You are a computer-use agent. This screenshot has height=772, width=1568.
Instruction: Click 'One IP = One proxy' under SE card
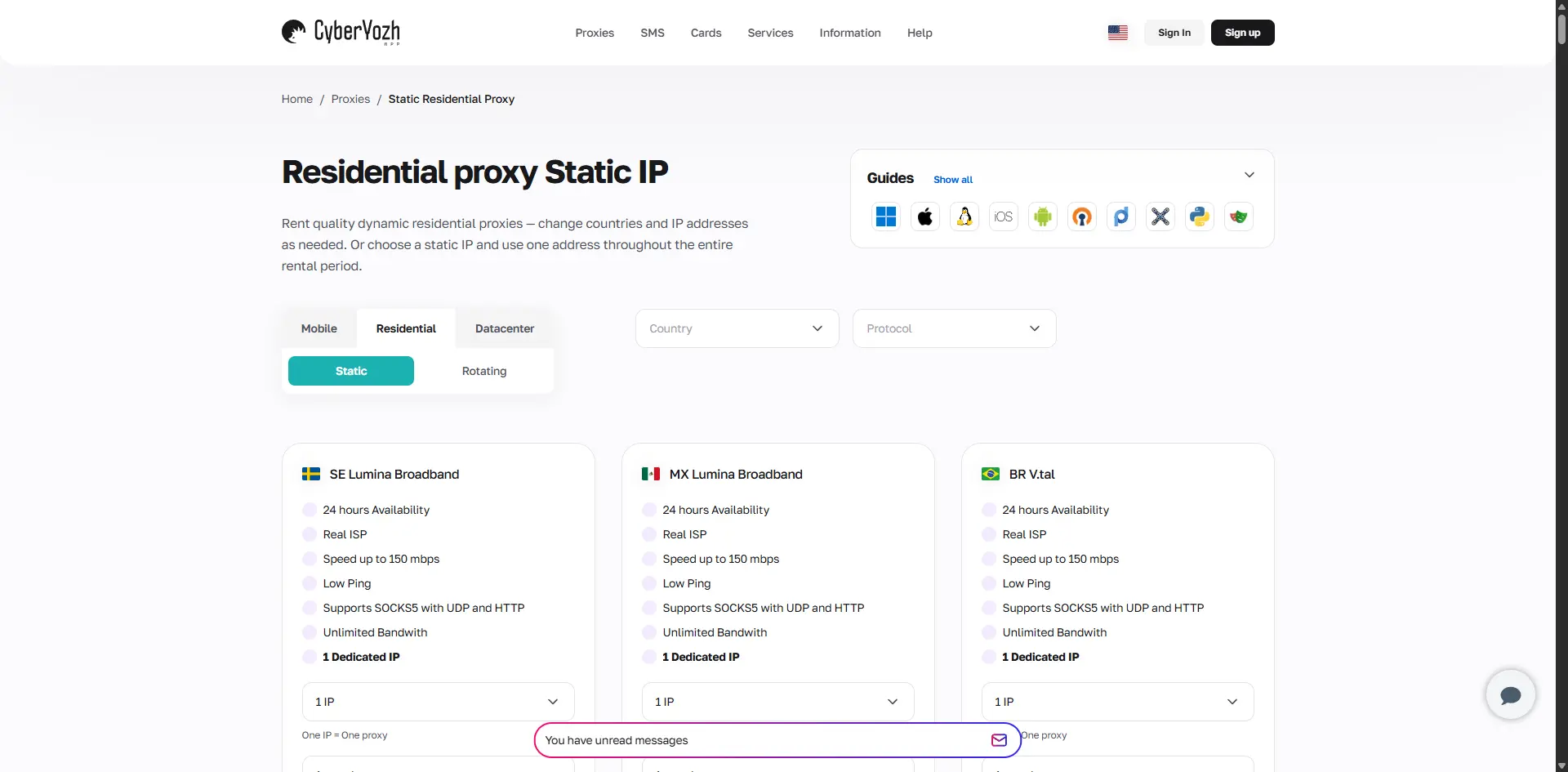pyautogui.click(x=345, y=735)
